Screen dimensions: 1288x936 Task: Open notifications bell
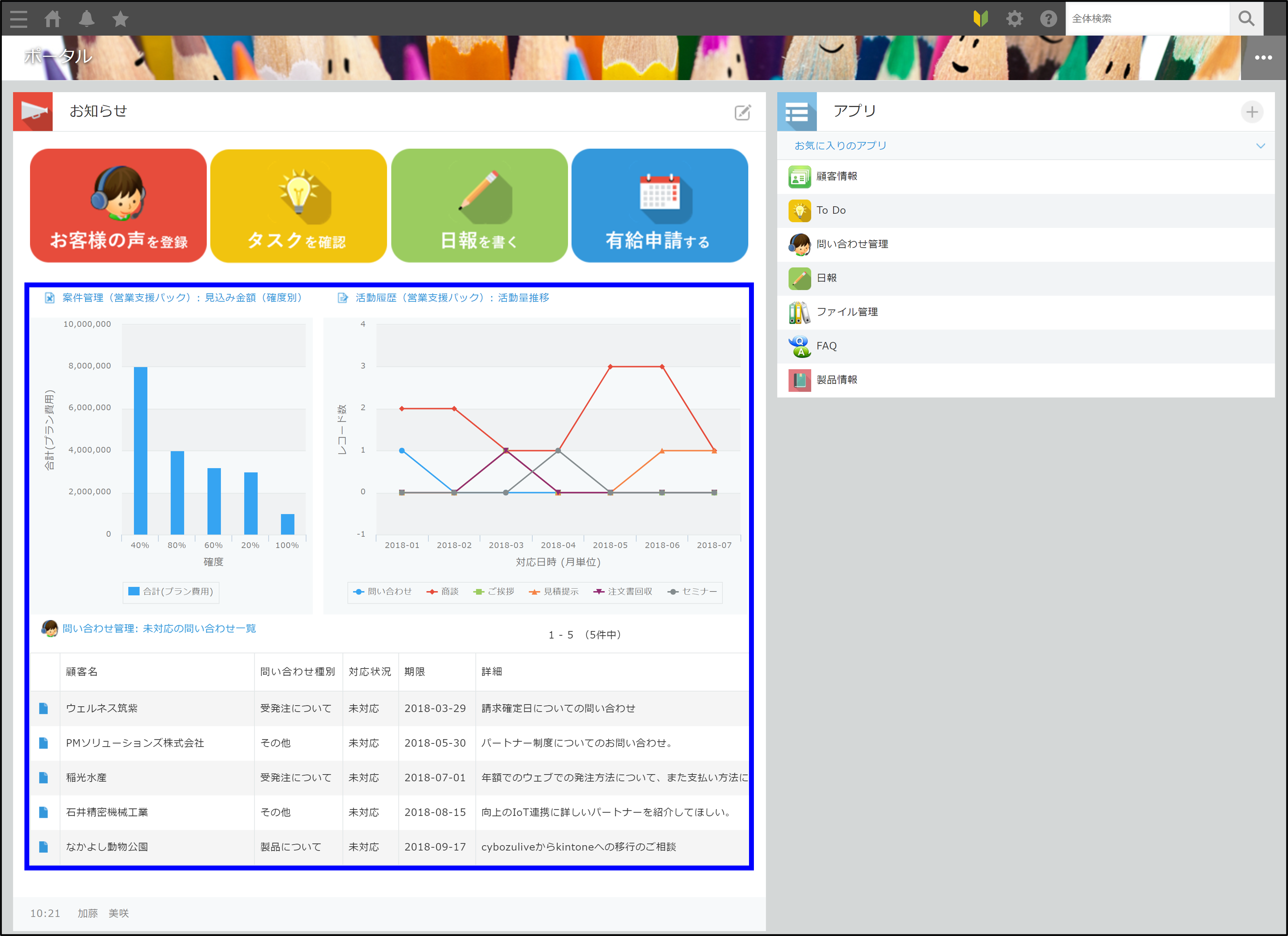coord(86,19)
